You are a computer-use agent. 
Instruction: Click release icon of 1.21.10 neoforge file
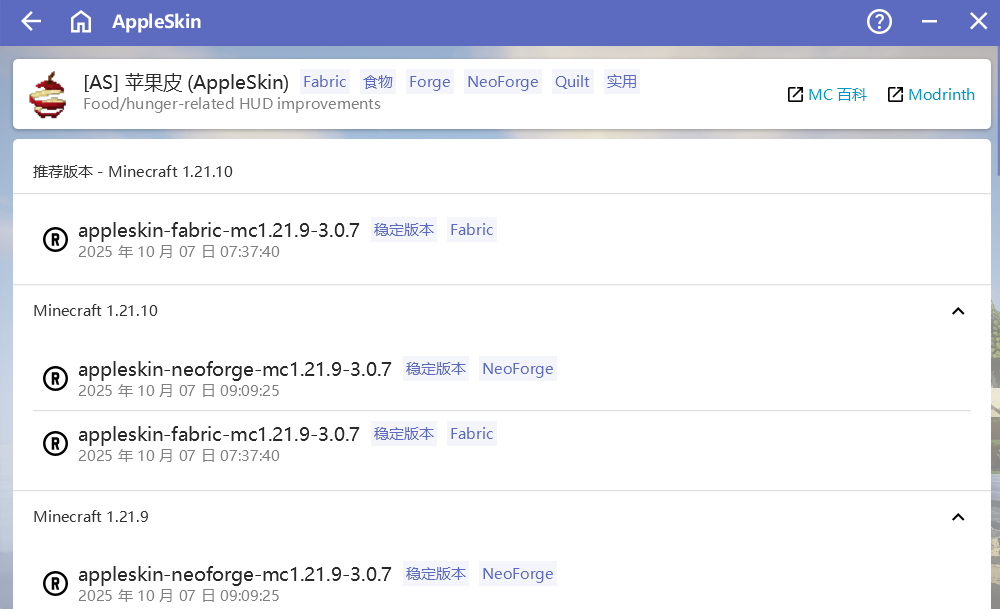tap(55, 378)
